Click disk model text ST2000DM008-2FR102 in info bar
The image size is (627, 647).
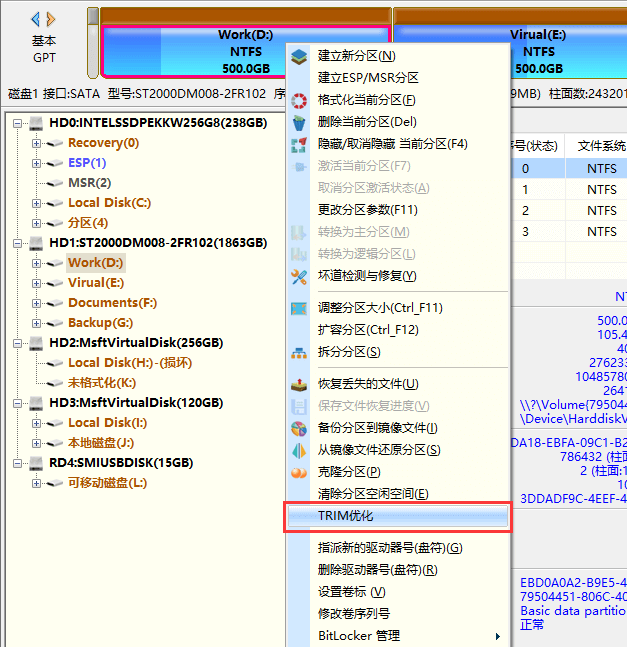coord(200,94)
